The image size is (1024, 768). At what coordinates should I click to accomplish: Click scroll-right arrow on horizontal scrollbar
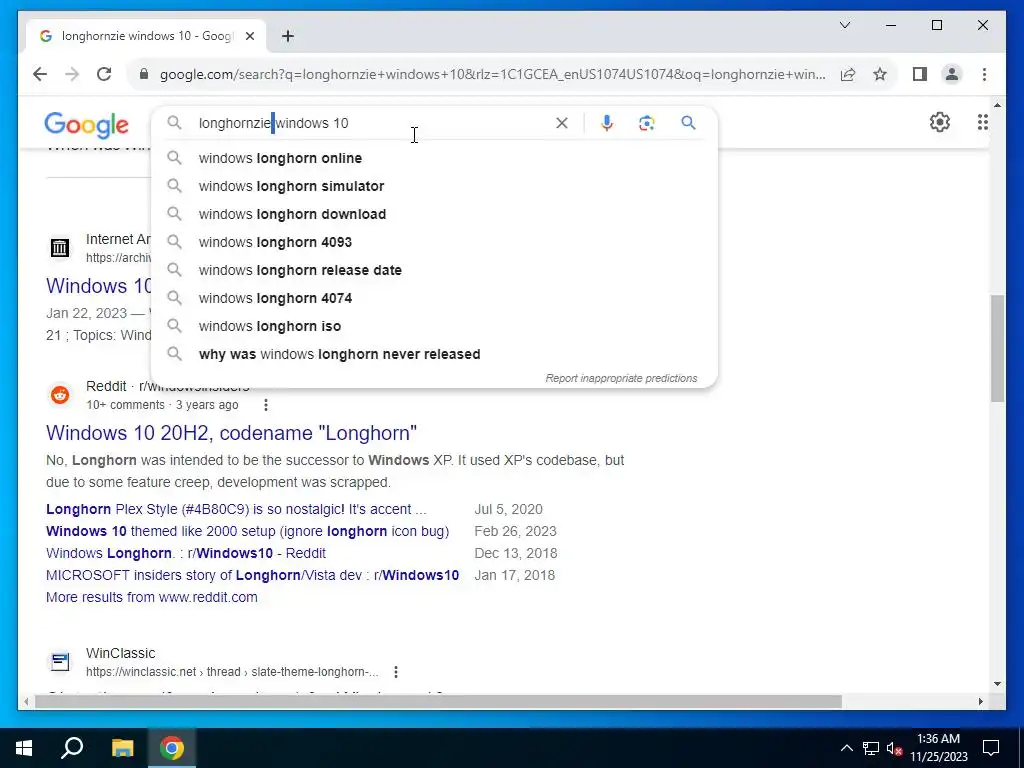point(980,702)
